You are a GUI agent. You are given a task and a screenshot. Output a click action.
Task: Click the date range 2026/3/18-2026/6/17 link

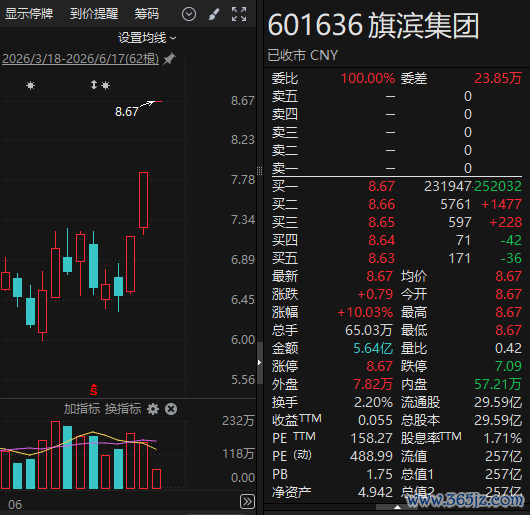(x=80, y=58)
